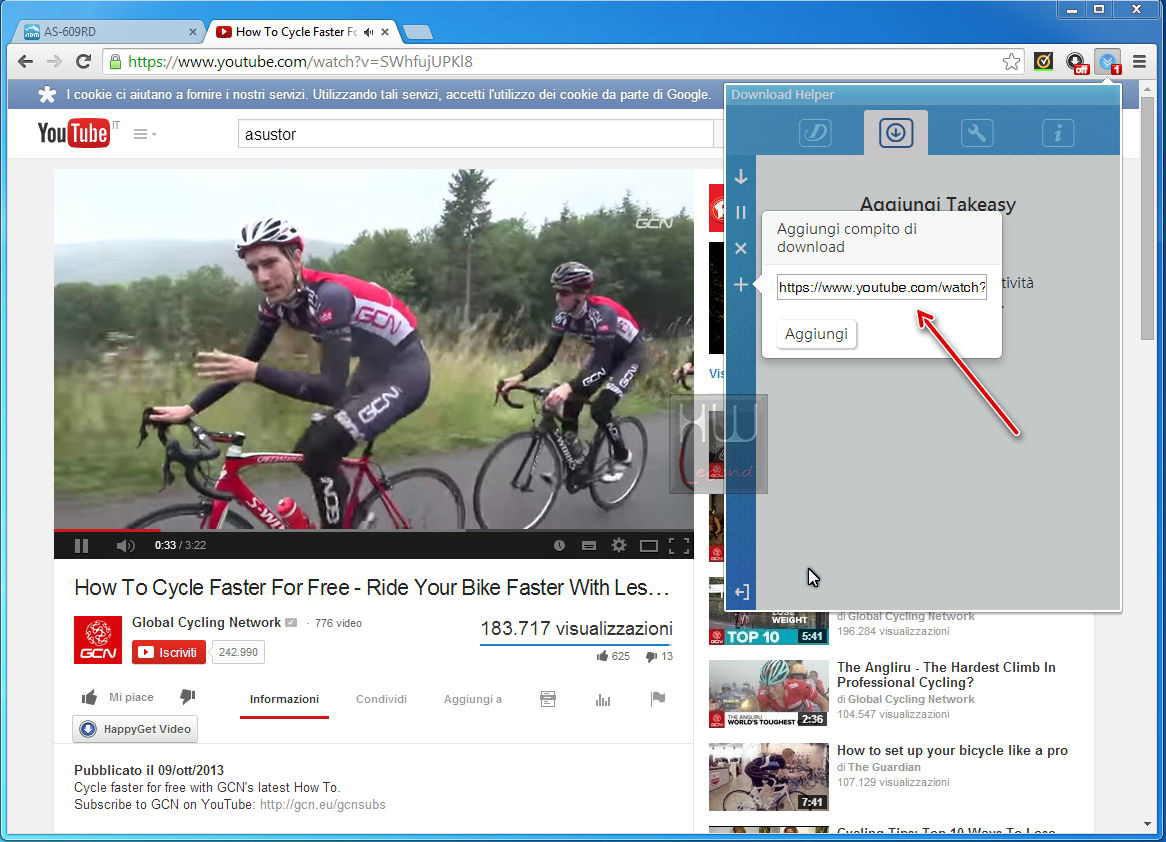Screen dimensions: 1166x842
Task: Click the Download Helper extension toolbar icon
Action: pyautogui.click(x=1109, y=62)
